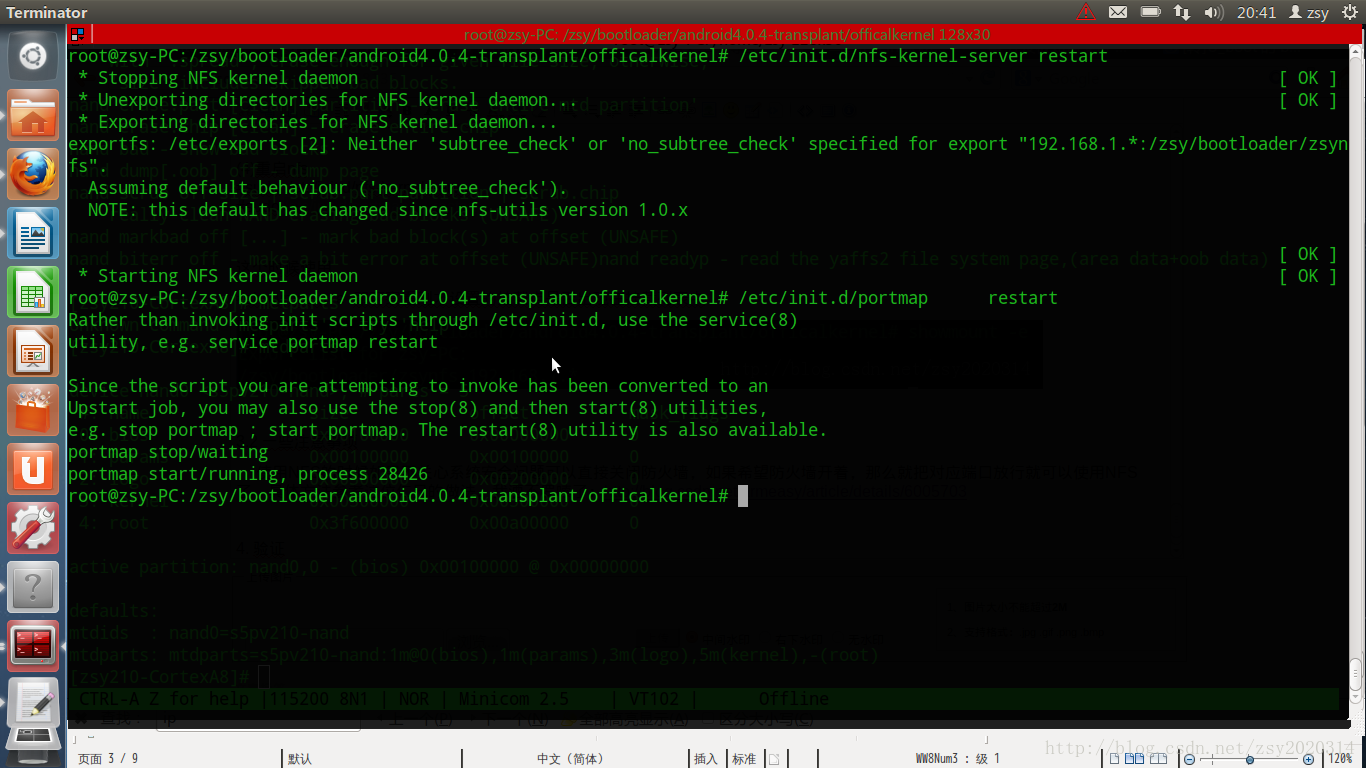
Task: Click the 'Upstart job, you may also use' line
Action: [x=418, y=408]
